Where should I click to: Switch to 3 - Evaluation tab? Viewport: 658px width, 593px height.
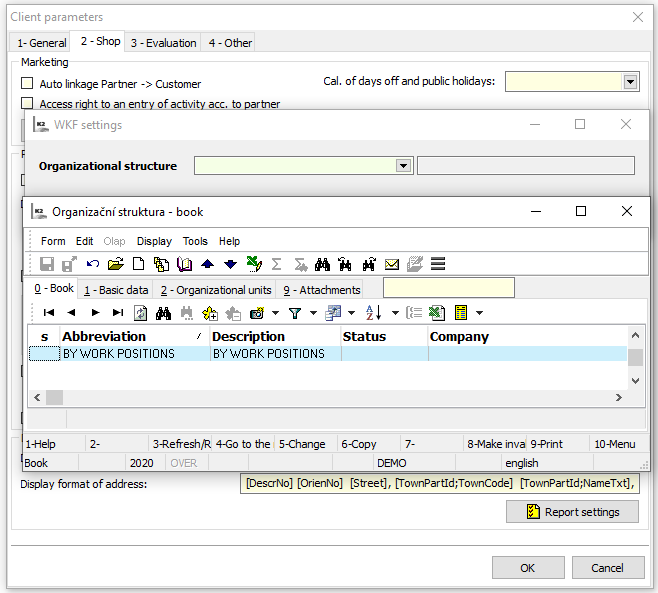click(x=163, y=43)
